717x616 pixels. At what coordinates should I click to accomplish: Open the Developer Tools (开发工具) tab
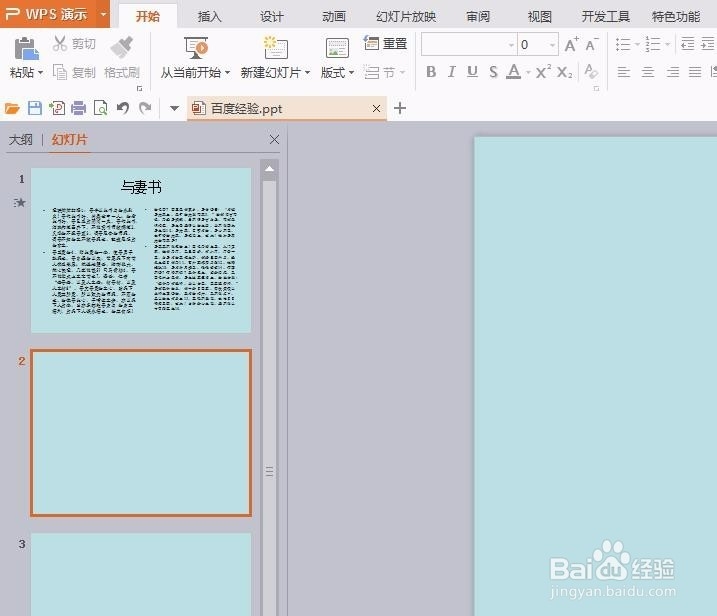coord(605,17)
